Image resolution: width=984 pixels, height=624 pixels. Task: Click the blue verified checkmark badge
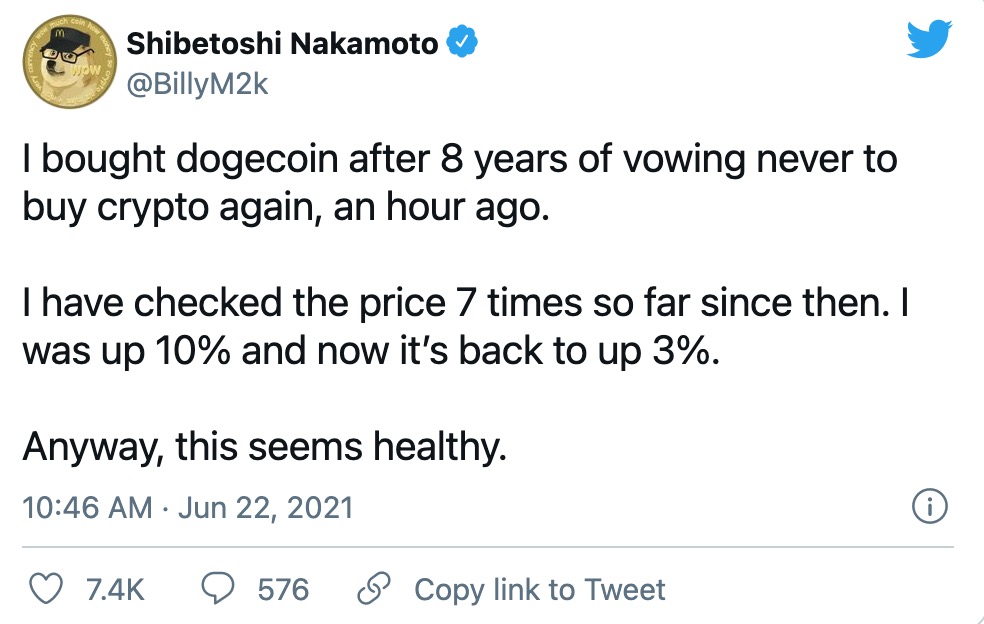462,42
